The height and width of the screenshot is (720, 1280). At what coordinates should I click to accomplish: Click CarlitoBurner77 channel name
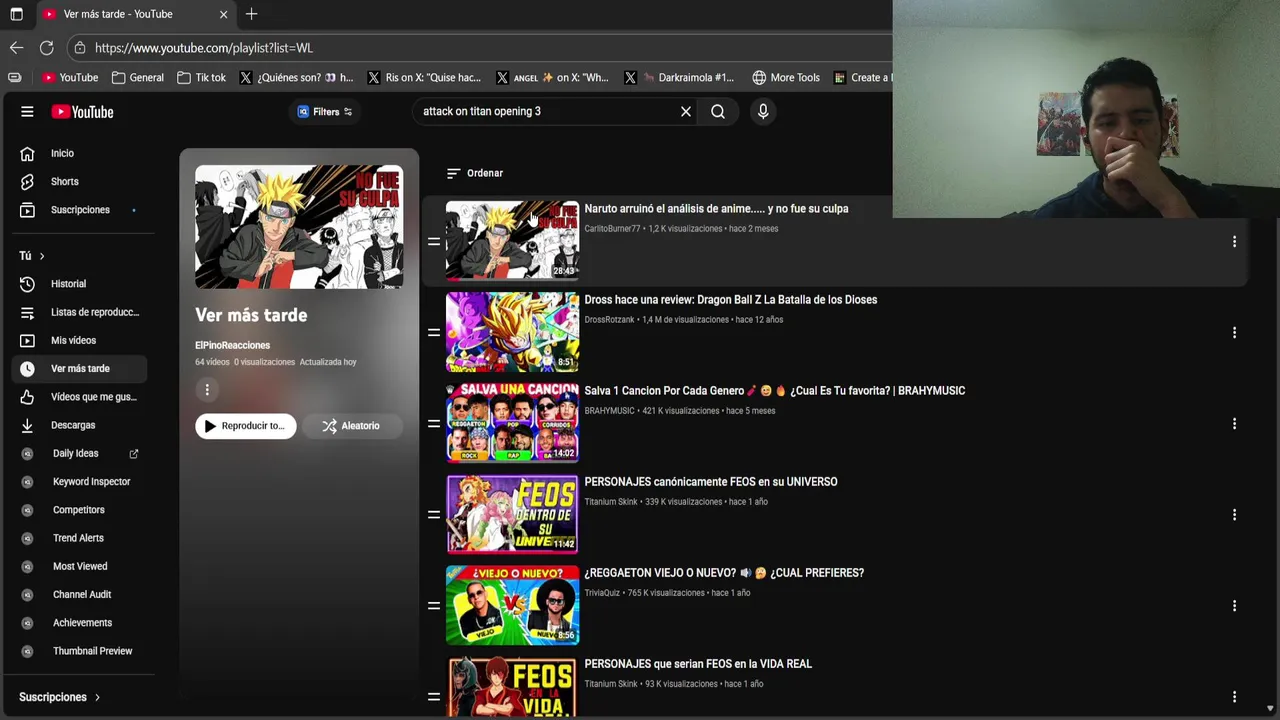(612, 229)
